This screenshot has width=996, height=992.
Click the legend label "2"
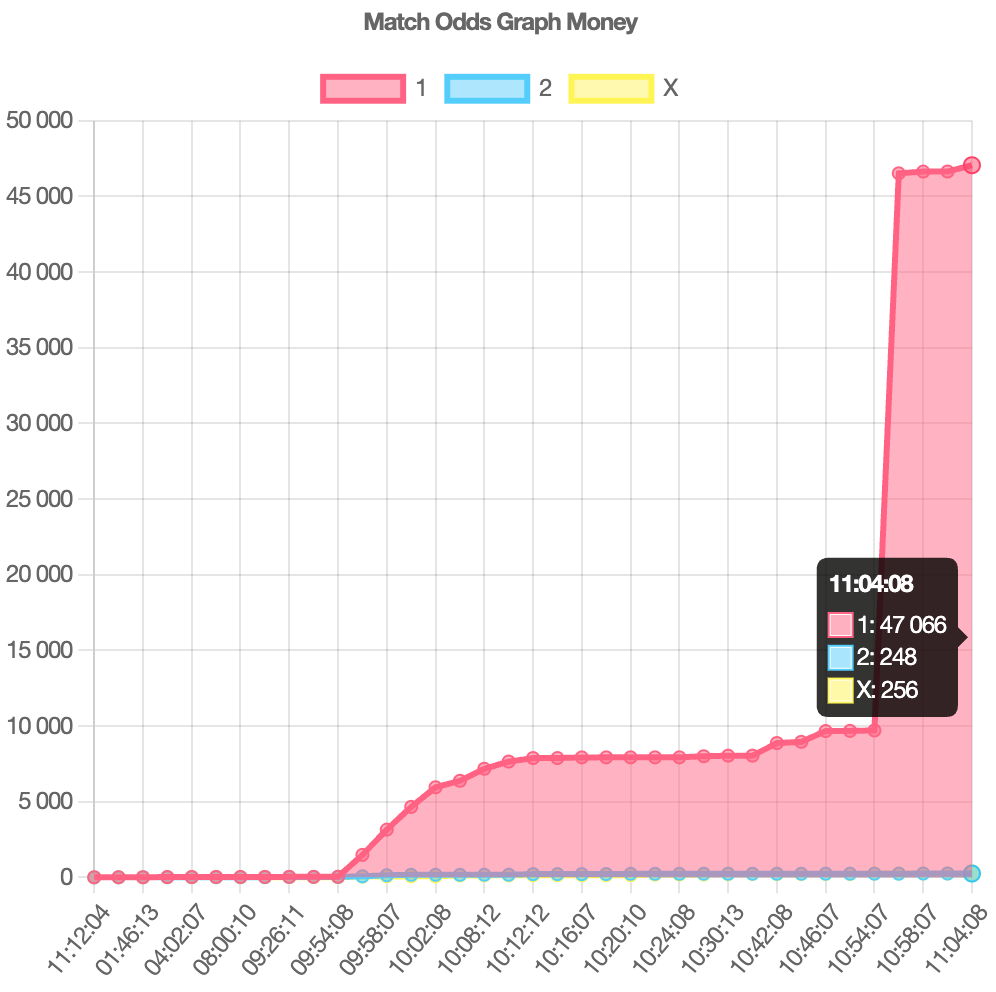pyautogui.click(x=545, y=89)
